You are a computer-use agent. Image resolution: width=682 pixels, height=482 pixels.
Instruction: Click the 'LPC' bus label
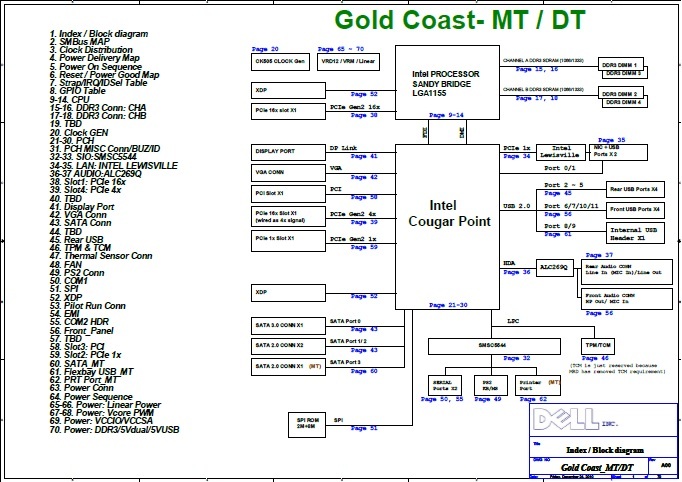(513, 321)
